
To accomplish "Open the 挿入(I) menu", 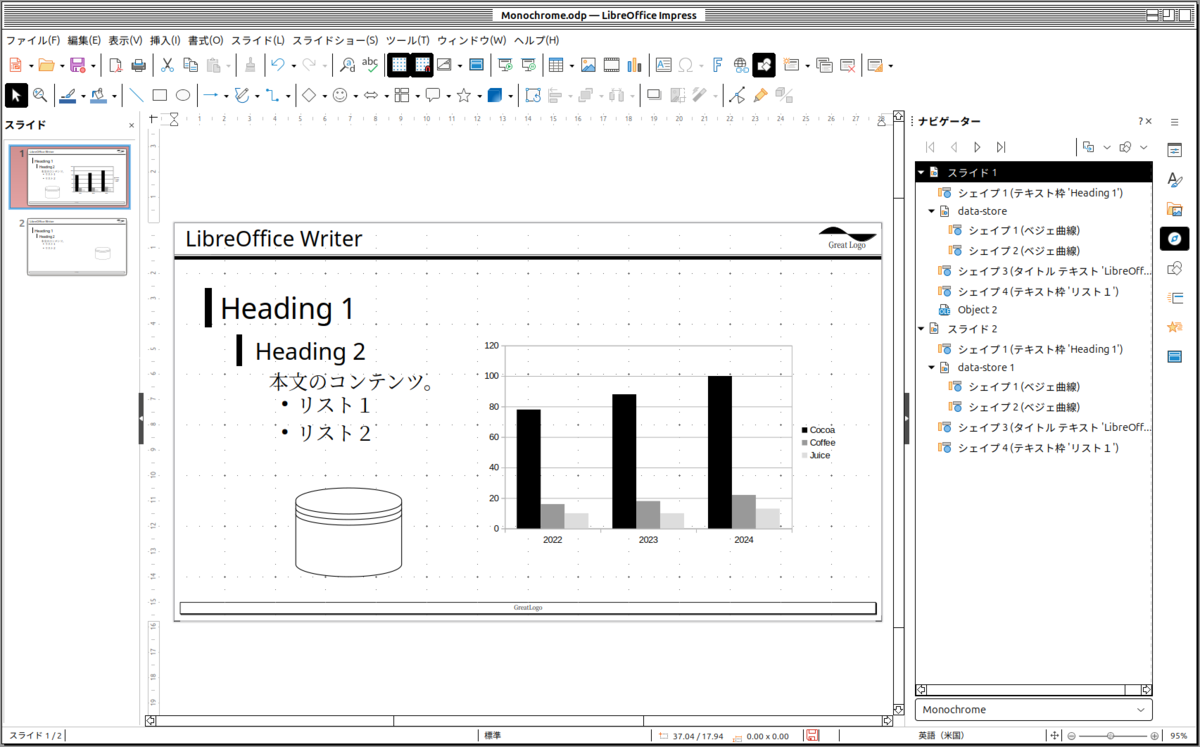I will 165,40.
